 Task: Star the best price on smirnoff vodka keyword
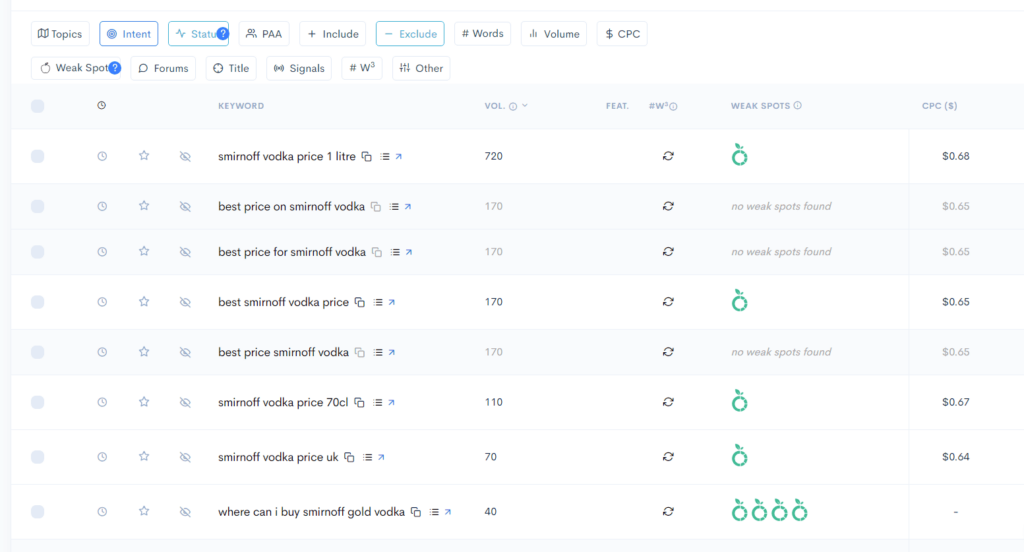tap(144, 206)
